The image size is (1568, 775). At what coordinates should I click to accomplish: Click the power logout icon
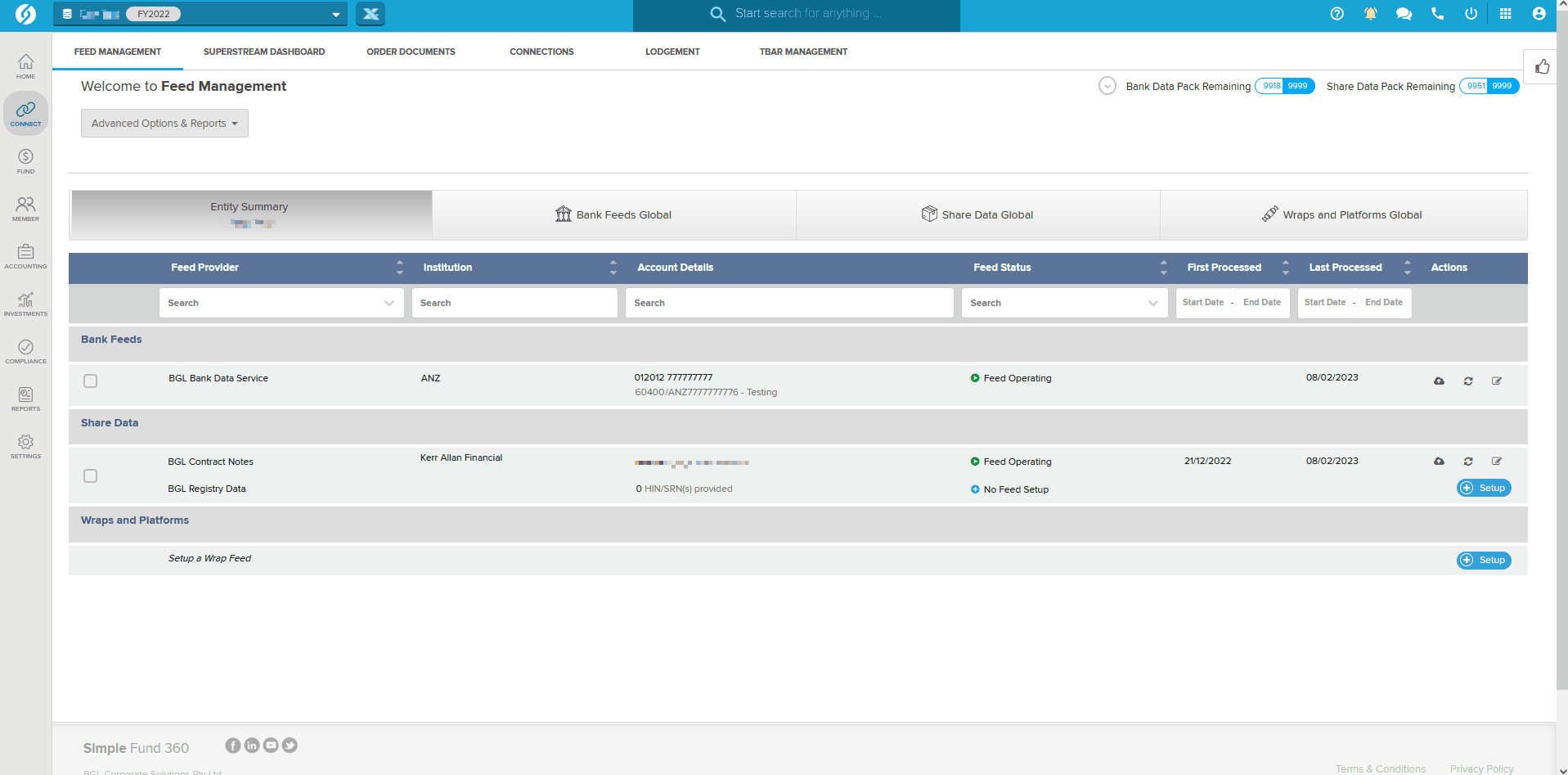(x=1471, y=14)
